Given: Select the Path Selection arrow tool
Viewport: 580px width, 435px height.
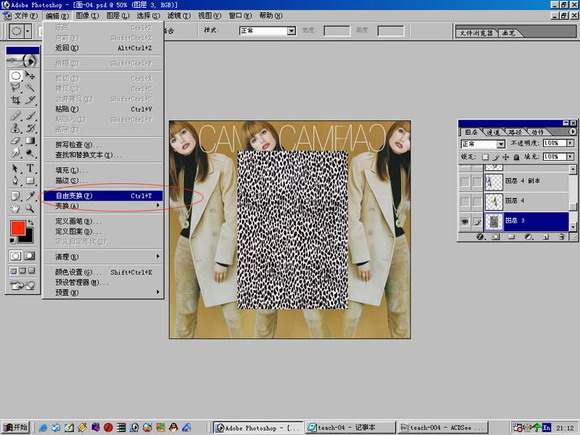Looking at the screenshot, I should point(16,169).
